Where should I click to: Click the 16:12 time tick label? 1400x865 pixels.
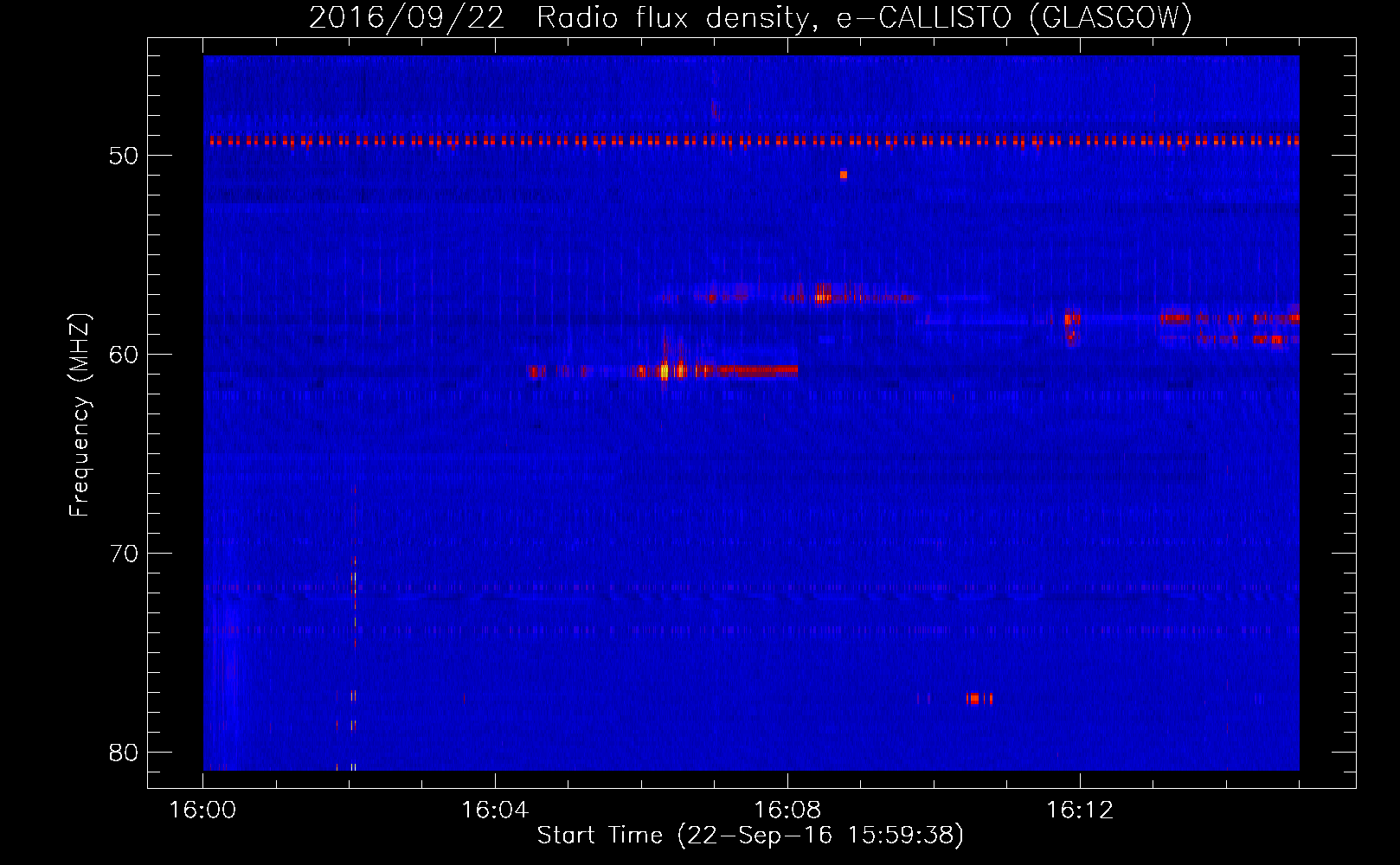pos(1080,811)
